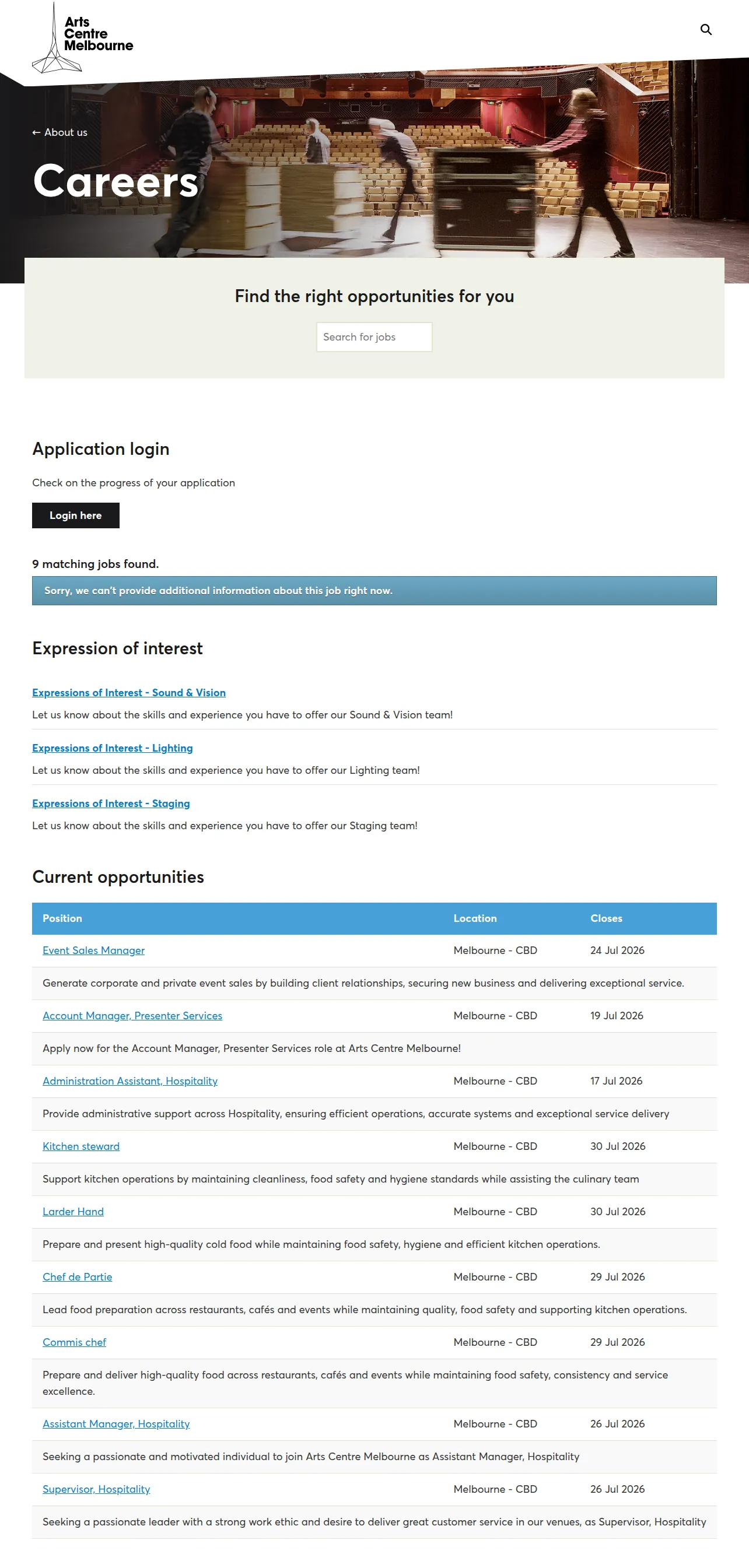
Task: Click the 'Sorry, we can't provide additional information' banner
Action: tap(374, 591)
